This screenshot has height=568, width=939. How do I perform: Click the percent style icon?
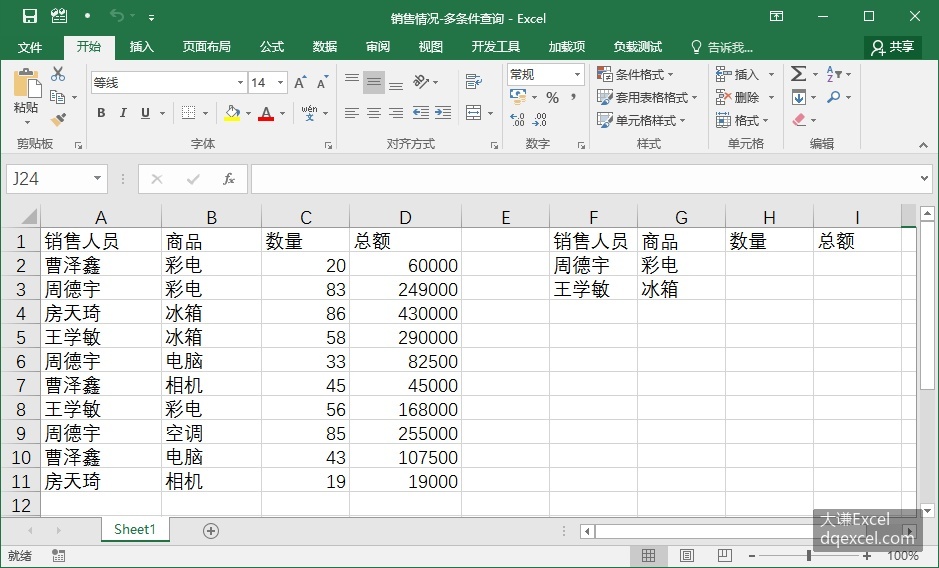[552, 98]
